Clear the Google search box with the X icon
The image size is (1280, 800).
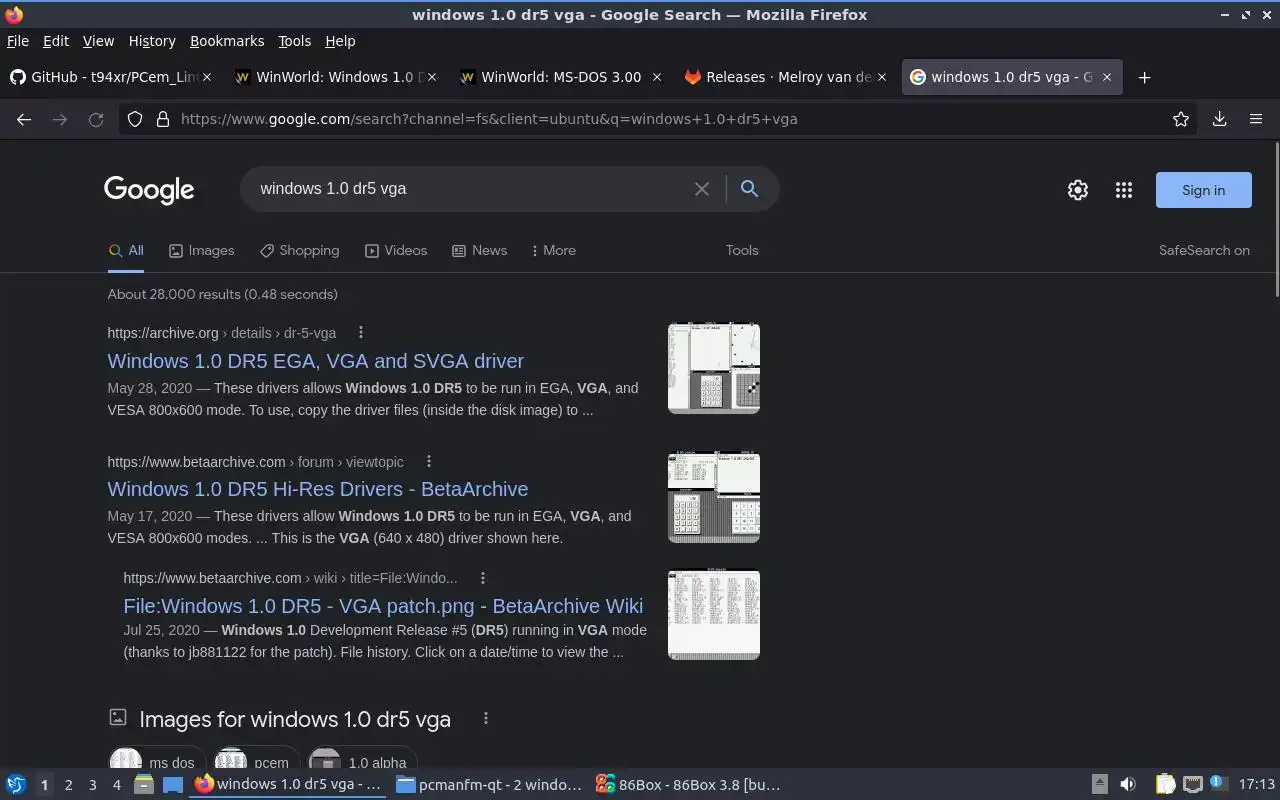click(702, 189)
